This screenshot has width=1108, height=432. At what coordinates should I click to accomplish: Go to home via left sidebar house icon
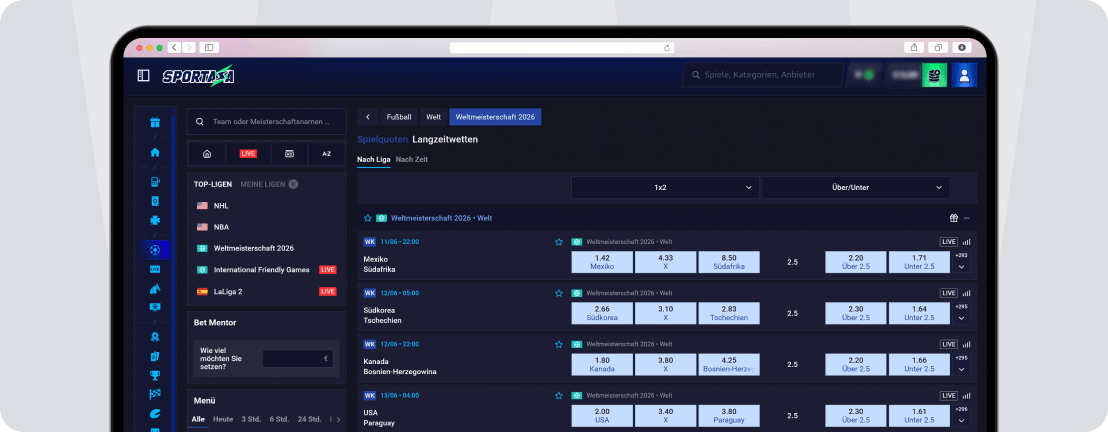click(155, 152)
